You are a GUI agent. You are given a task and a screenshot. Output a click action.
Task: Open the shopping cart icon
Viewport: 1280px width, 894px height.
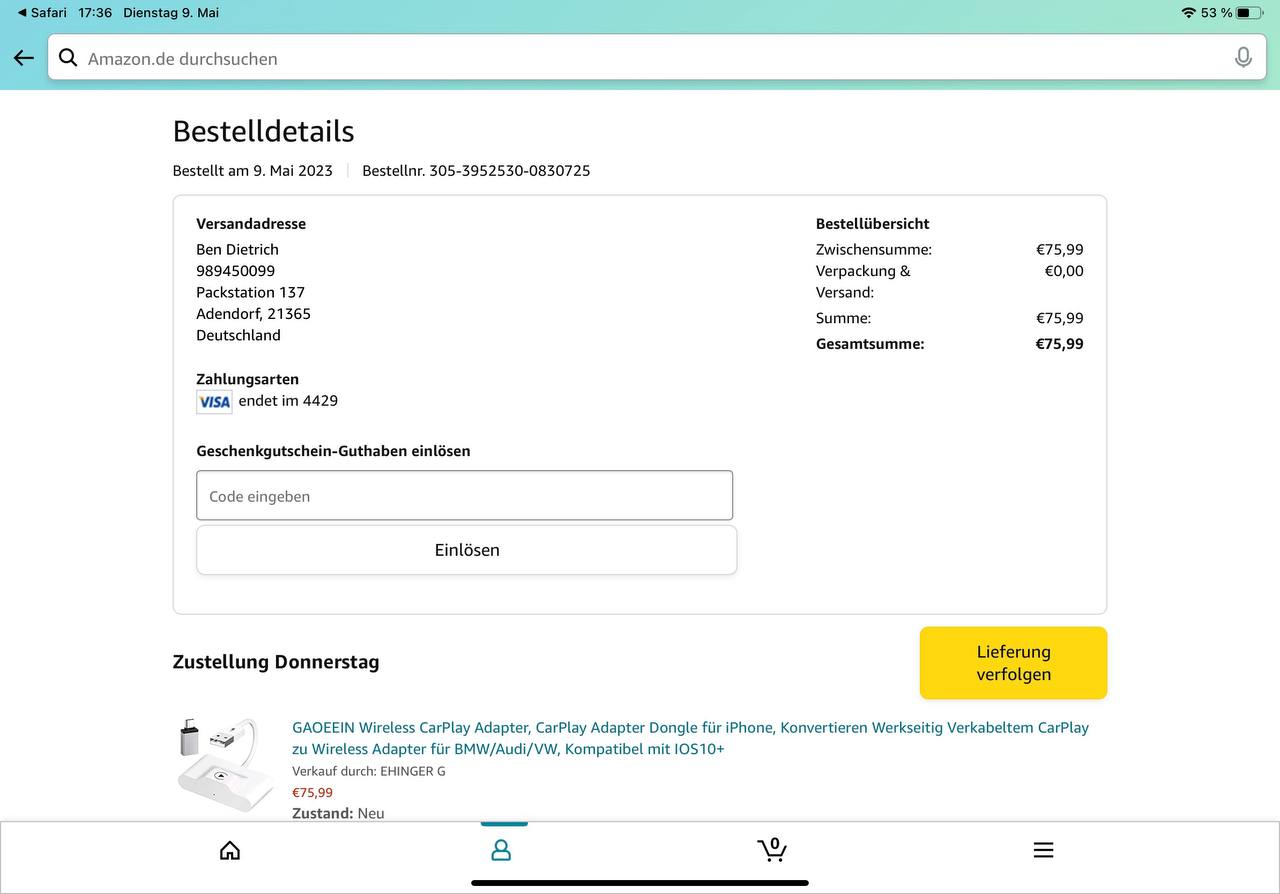pyautogui.click(x=772, y=850)
